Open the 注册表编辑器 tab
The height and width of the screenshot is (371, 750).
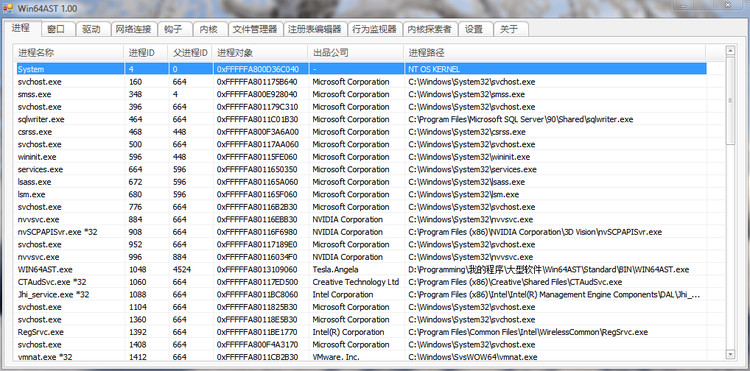[x=315, y=29]
